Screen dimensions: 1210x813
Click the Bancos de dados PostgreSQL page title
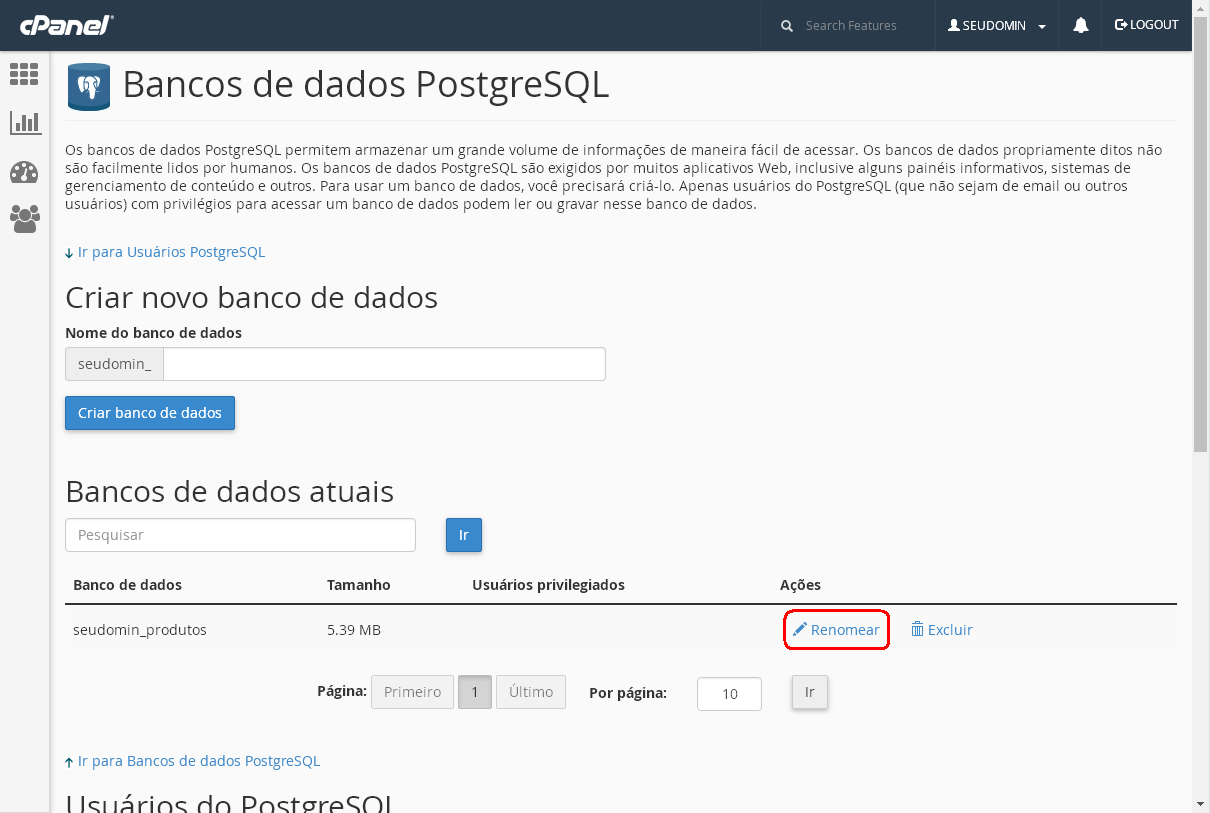[x=366, y=85]
